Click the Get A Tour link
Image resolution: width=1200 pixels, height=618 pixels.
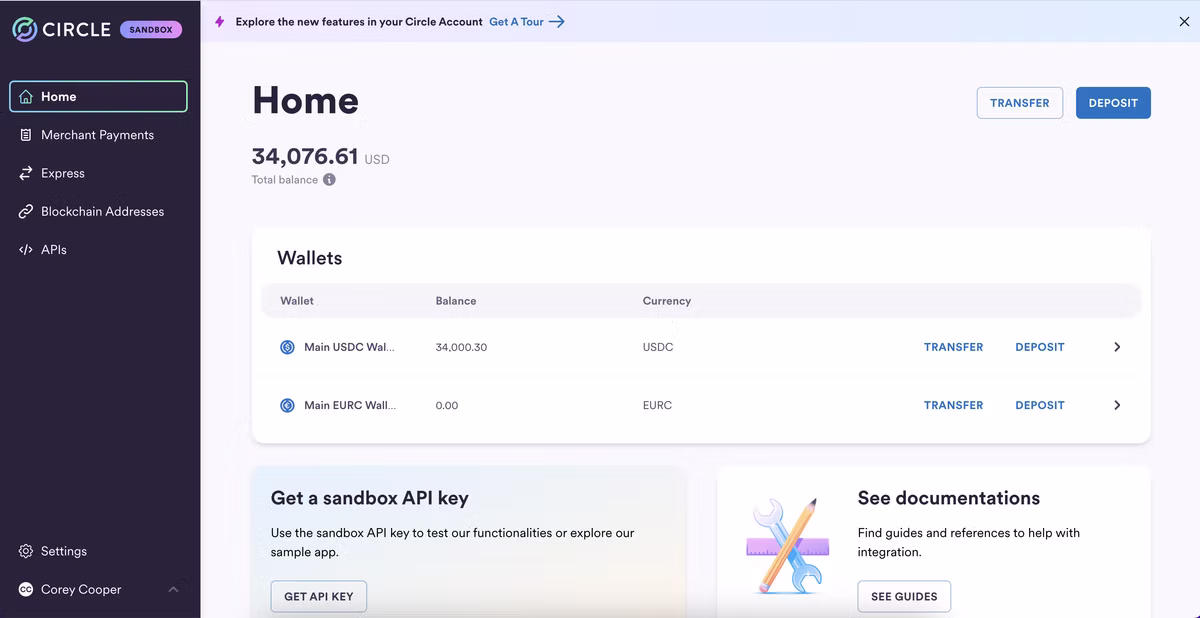[x=527, y=21]
